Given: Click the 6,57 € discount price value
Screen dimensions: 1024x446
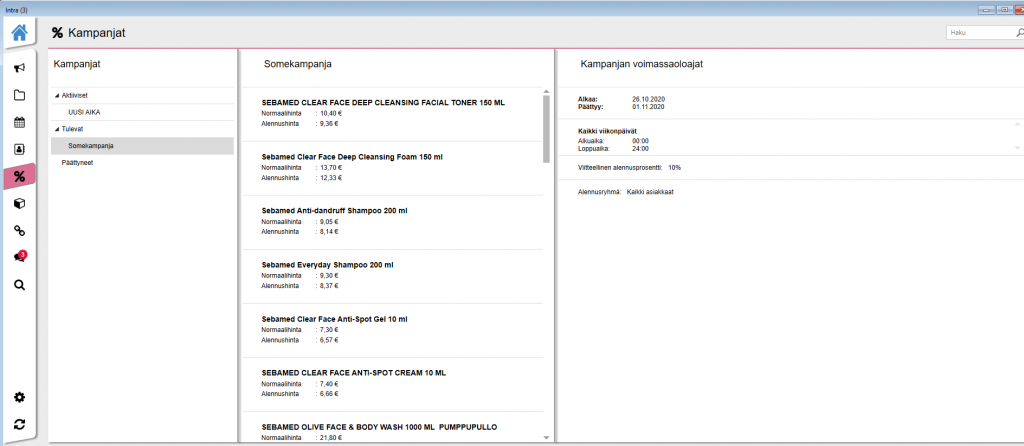Looking at the screenshot, I should click(329, 340).
